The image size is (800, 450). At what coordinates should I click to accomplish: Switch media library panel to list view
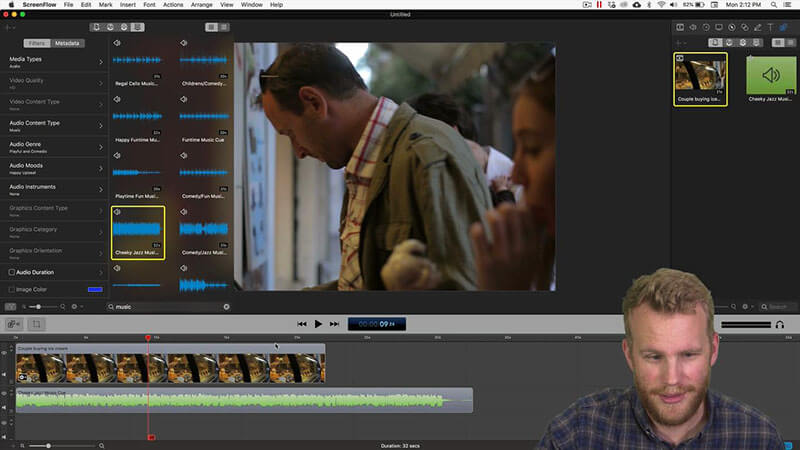point(790,43)
